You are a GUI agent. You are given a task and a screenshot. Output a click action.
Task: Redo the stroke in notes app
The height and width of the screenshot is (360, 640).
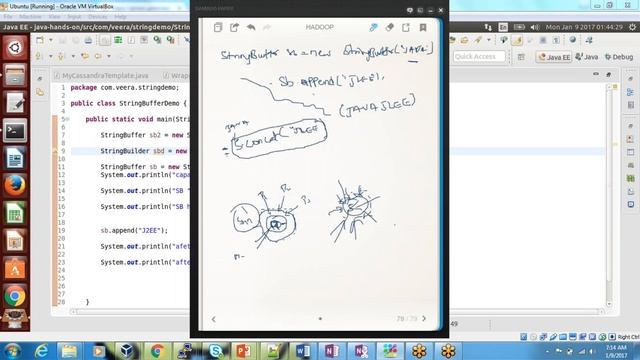tap(267, 27)
